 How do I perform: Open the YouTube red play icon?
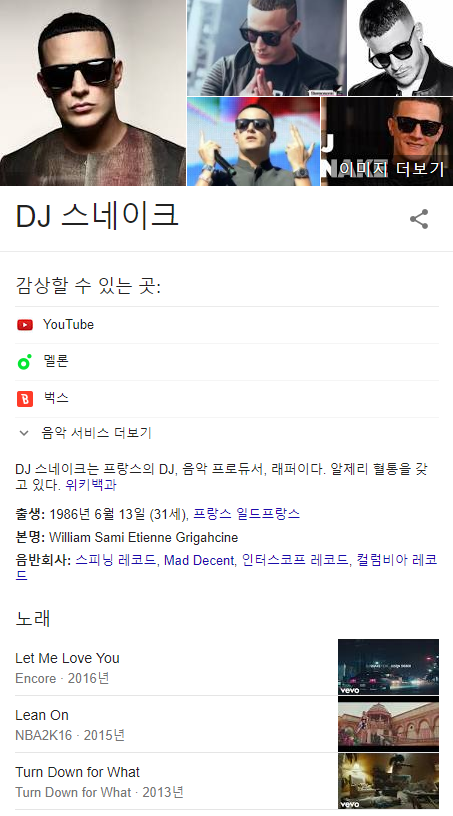pos(24,325)
